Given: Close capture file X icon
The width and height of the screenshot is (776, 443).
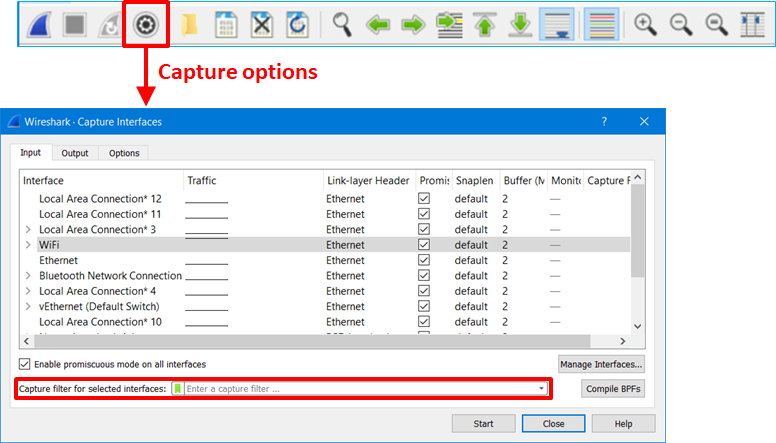Looking at the screenshot, I should pos(262,24).
